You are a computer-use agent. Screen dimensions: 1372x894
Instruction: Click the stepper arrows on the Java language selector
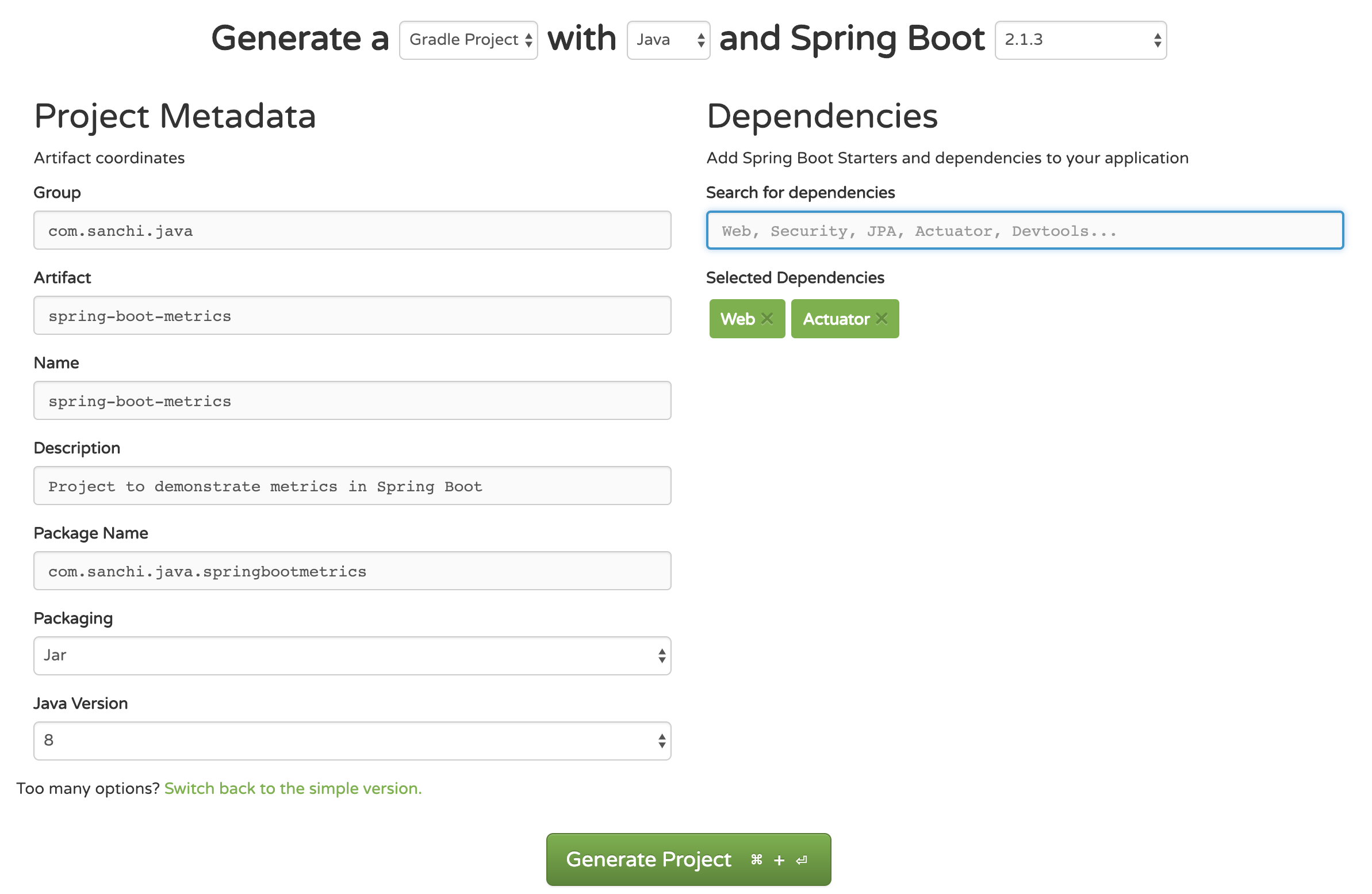click(x=700, y=40)
